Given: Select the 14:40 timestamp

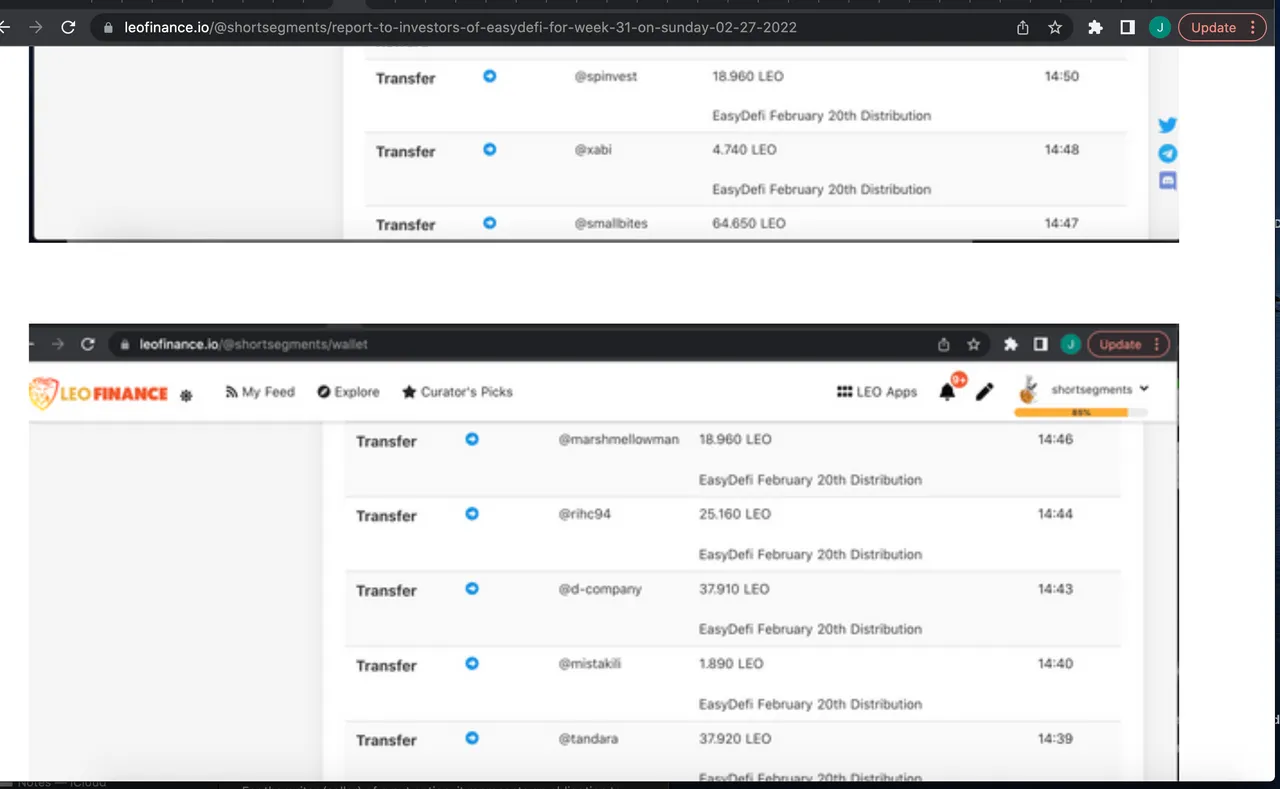Looking at the screenshot, I should click(1055, 664).
